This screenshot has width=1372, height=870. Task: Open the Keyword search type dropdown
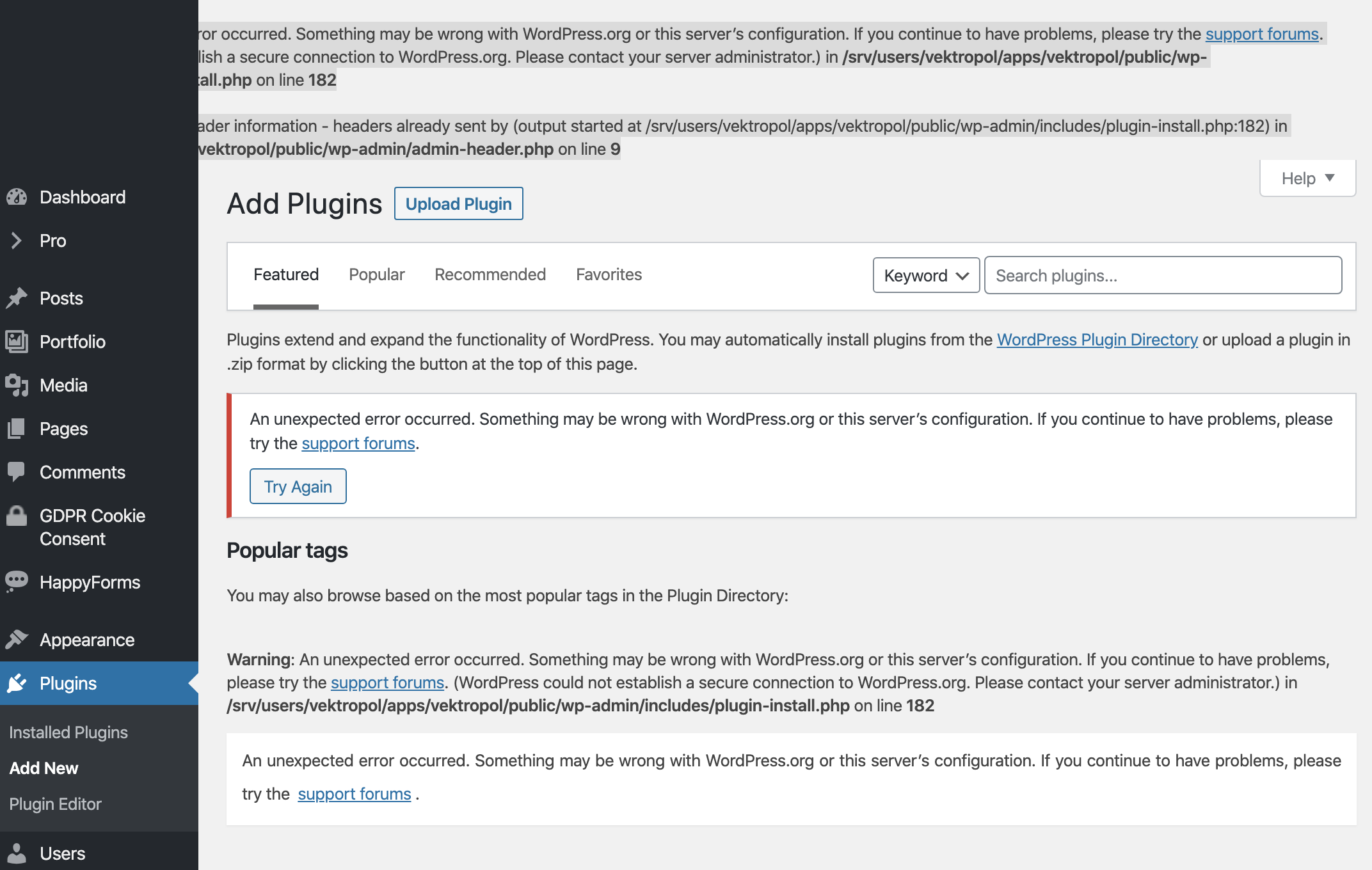(x=926, y=276)
